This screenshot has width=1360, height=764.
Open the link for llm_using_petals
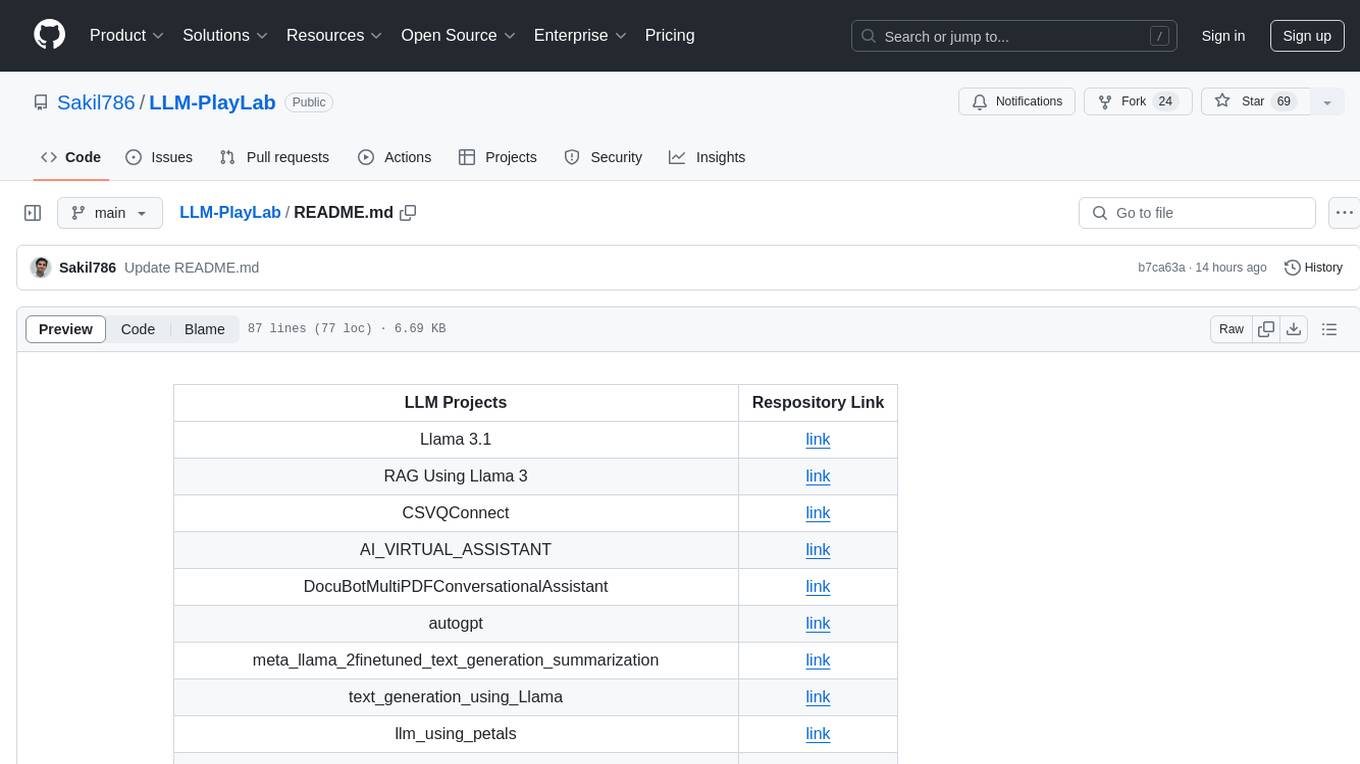(x=818, y=734)
